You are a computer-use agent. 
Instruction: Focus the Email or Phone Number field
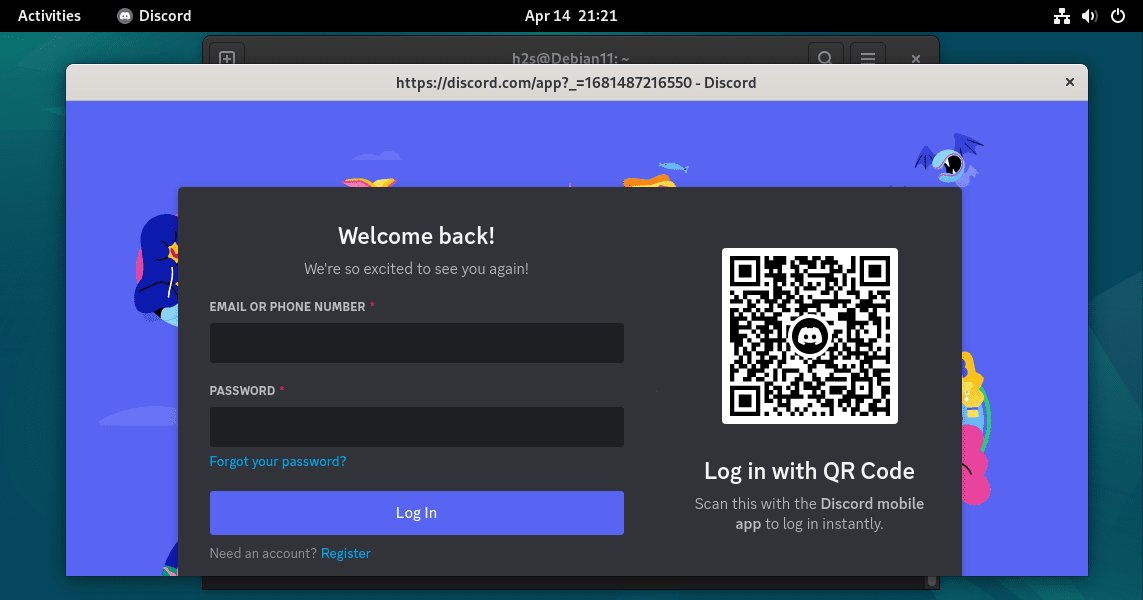point(416,343)
